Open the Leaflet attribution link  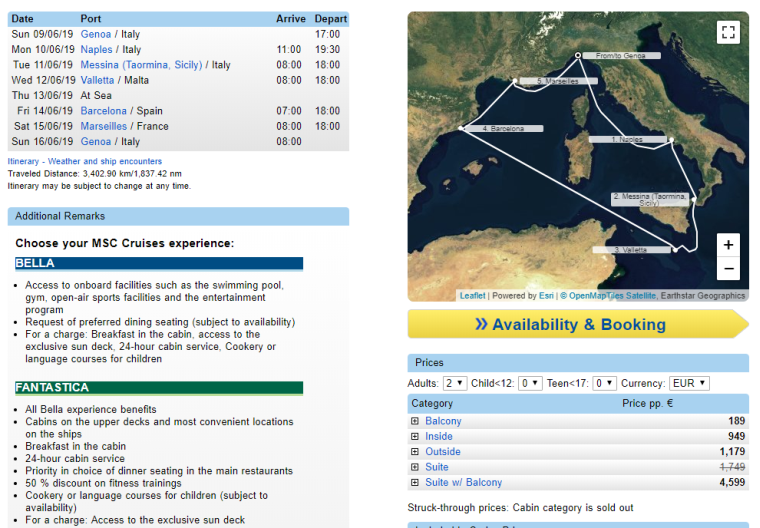tap(472, 296)
